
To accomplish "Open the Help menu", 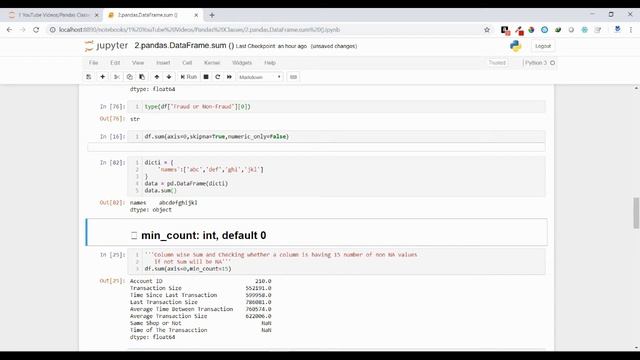I will click(x=270, y=62).
